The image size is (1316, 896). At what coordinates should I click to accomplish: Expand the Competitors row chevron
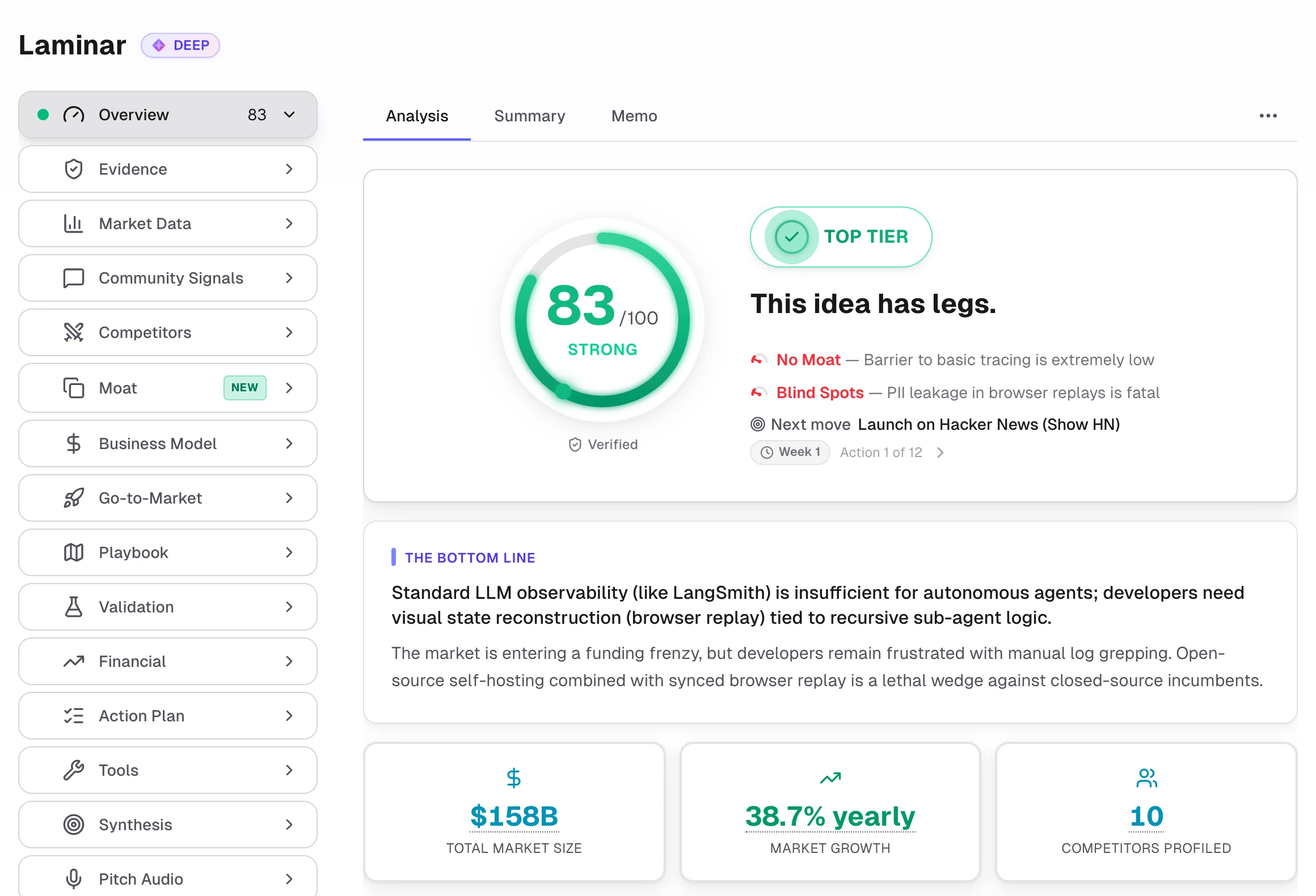click(x=289, y=332)
